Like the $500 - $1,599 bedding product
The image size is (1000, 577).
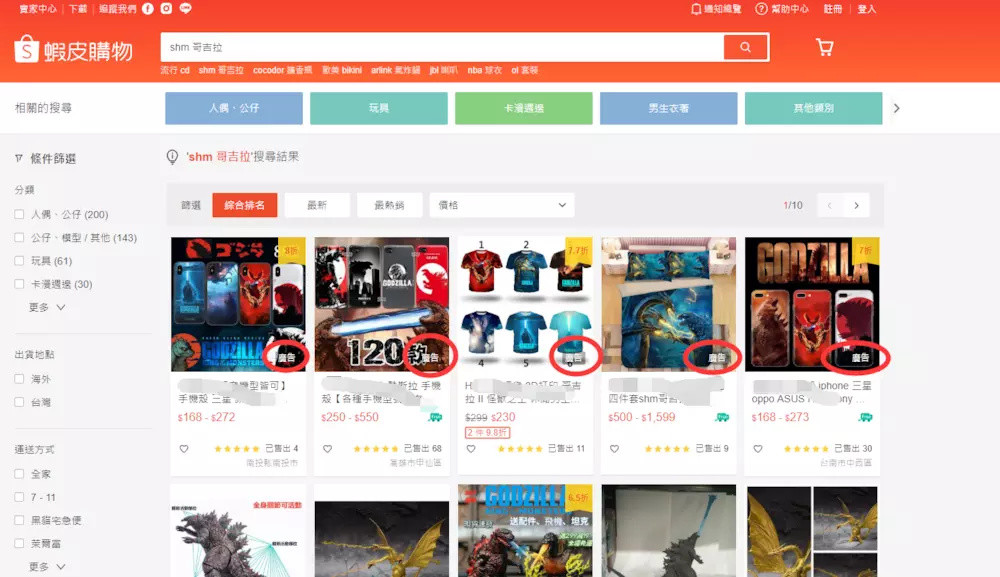pyautogui.click(x=614, y=449)
